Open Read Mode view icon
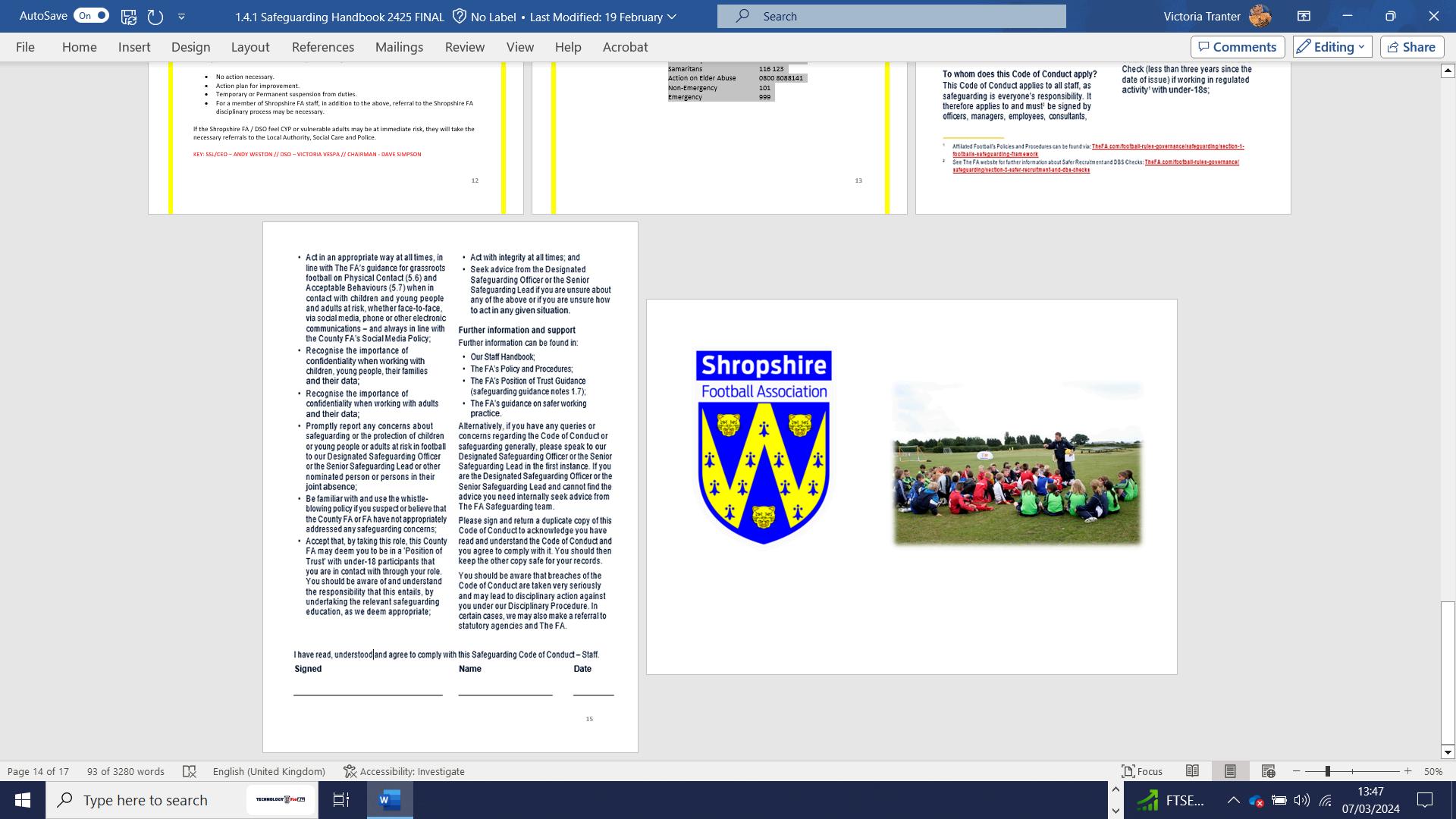The width and height of the screenshot is (1456, 819). click(x=1192, y=771)
